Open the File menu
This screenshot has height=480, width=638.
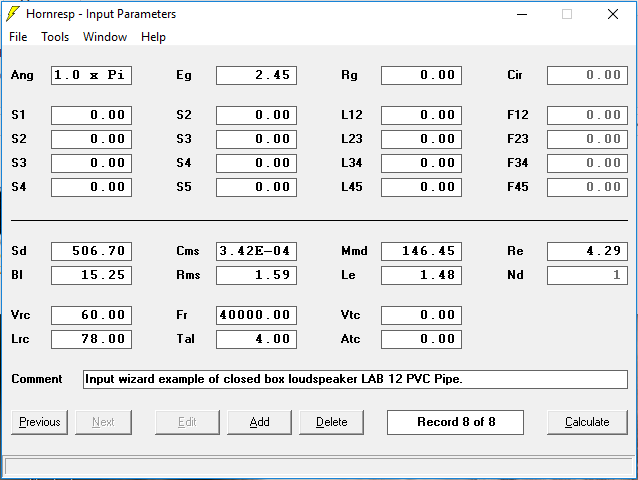18,37
